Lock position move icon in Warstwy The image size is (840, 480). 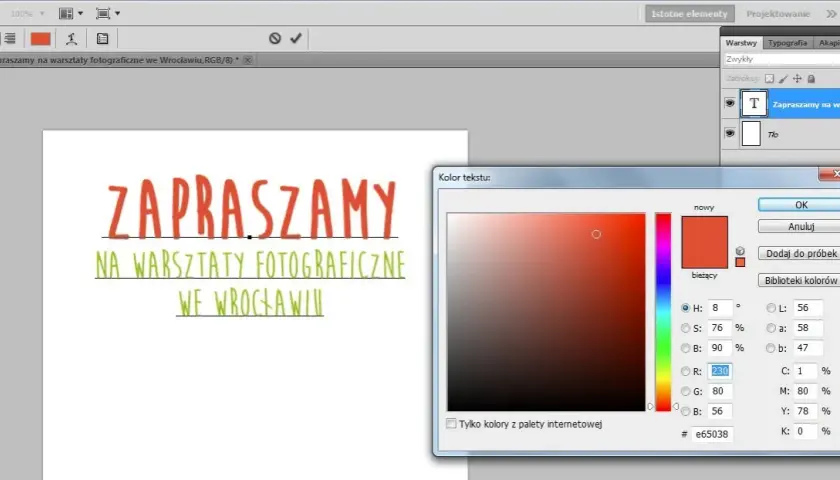tap(797, 79)
